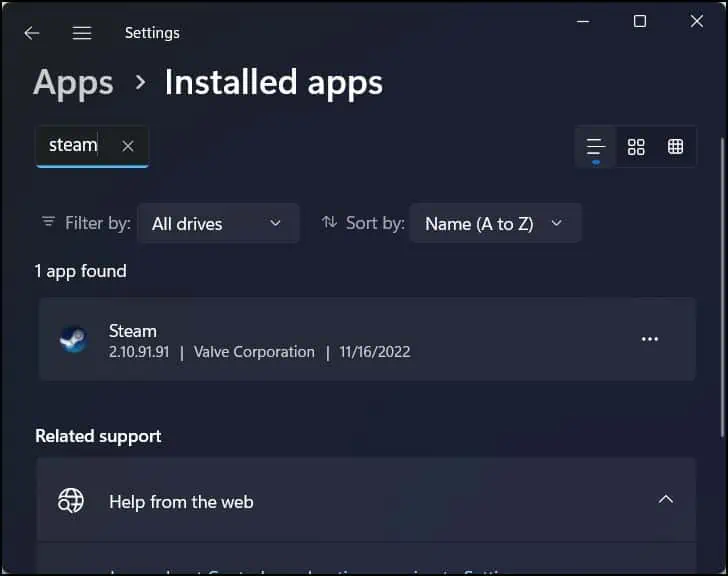
Task: Open the Steam three-dot options menu
Action: [650, 340]
